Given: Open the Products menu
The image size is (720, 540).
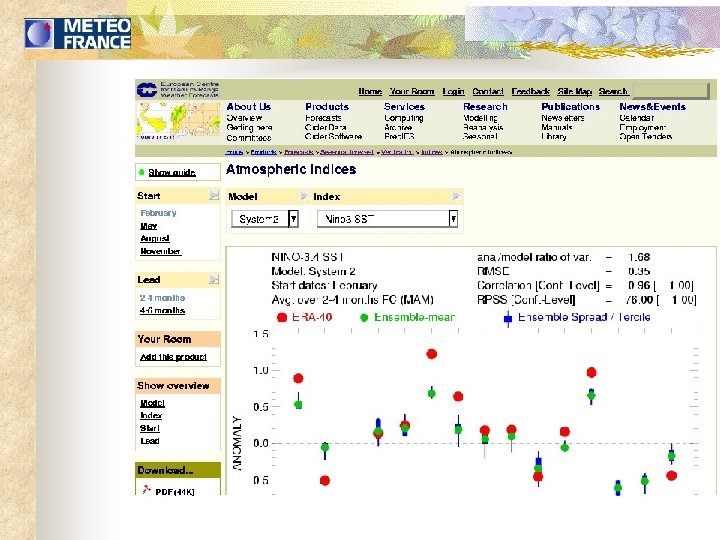Looking at the screenshot, I should point(327,107).
